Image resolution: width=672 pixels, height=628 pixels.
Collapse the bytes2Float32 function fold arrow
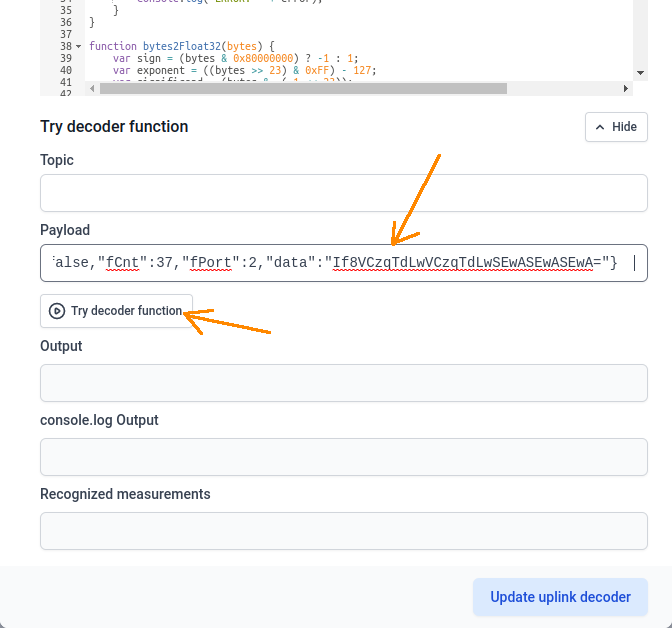(x=79, y=47)
